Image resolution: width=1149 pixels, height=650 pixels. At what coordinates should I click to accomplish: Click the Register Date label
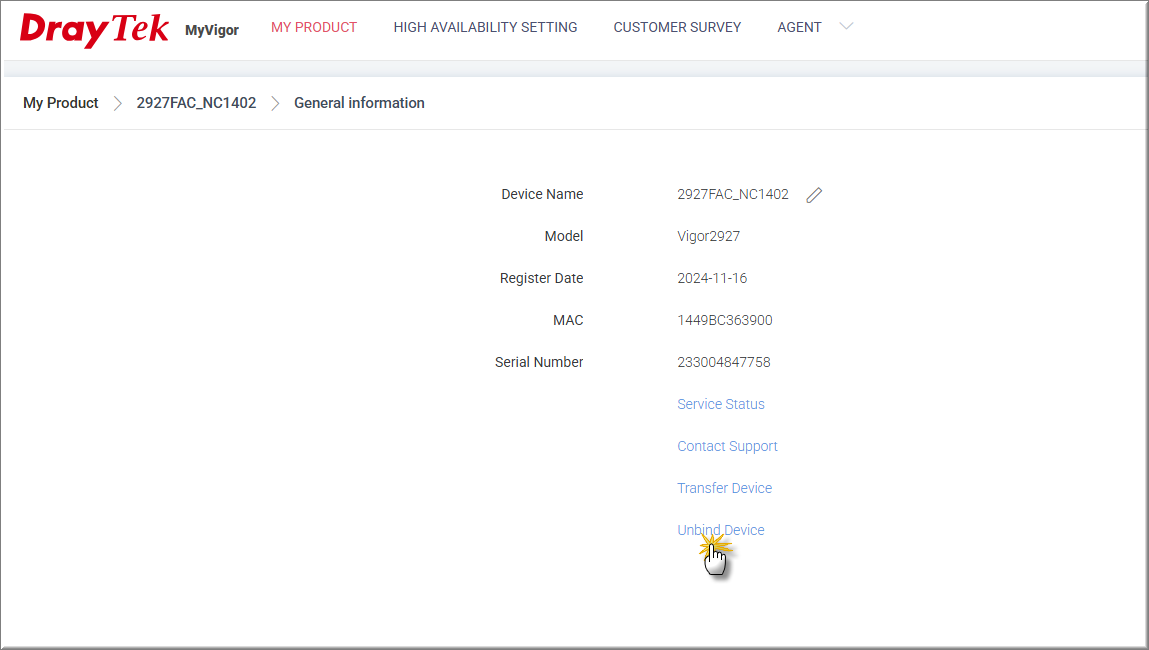(542, 278)
